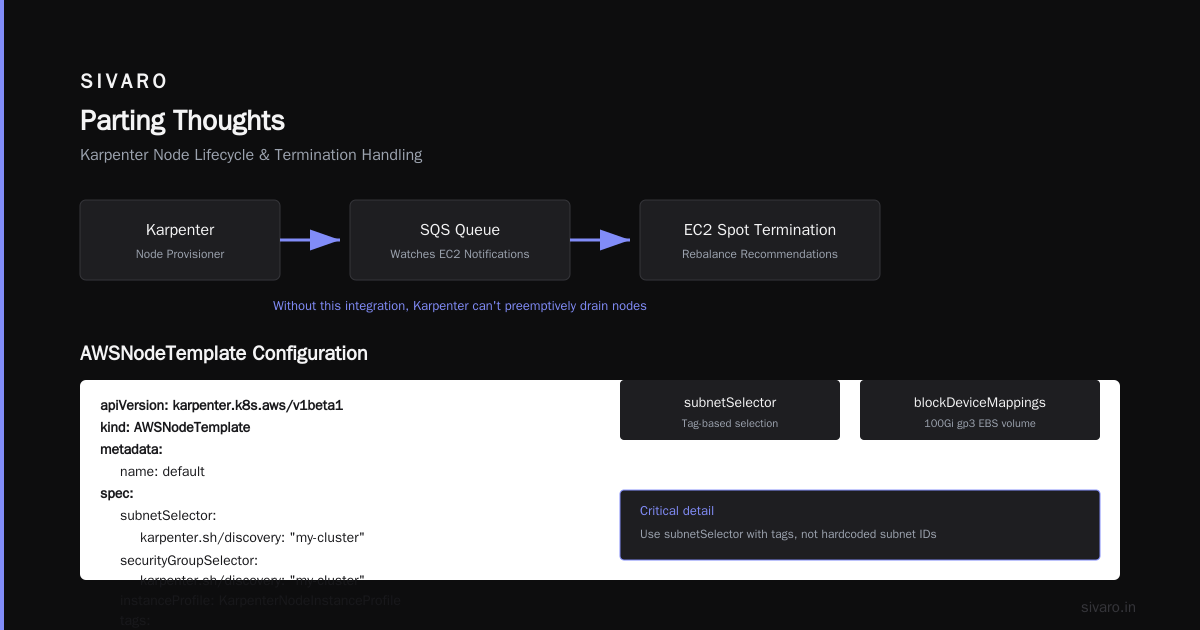Open the sivaro.in footer link

(x=1109, y=607)
